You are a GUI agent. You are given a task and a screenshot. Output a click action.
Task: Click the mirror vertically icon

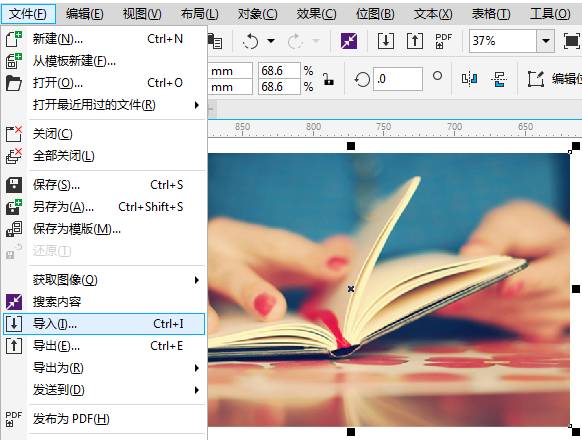[498, 79]
